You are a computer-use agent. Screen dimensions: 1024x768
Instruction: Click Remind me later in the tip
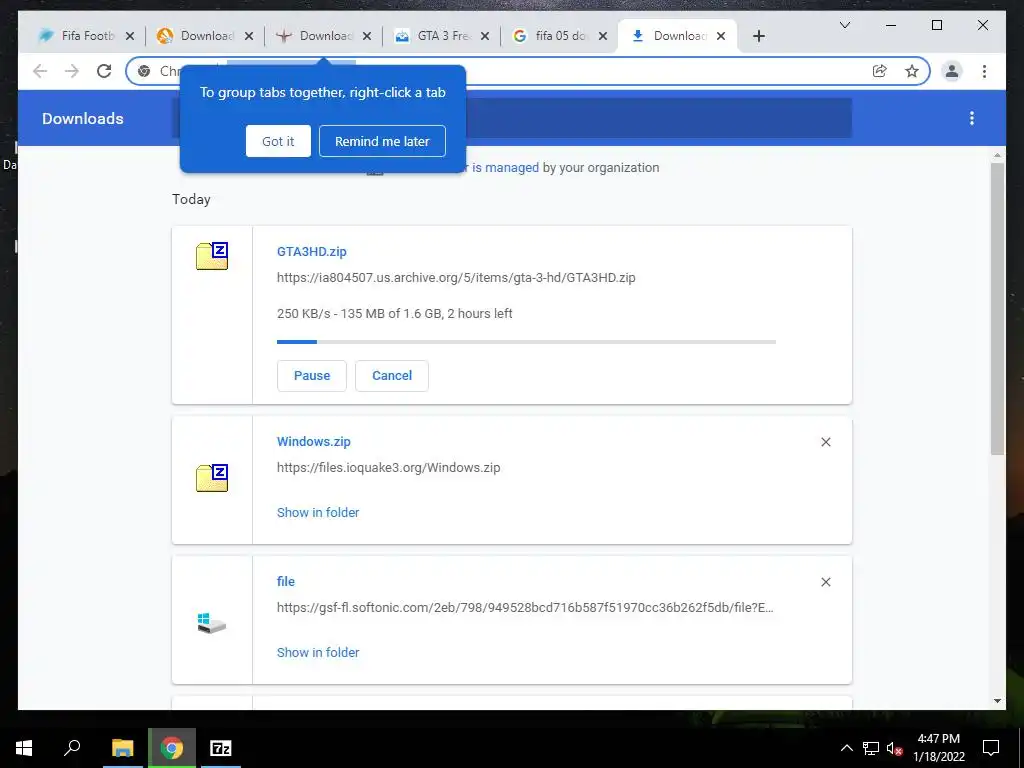click(382, 141)
